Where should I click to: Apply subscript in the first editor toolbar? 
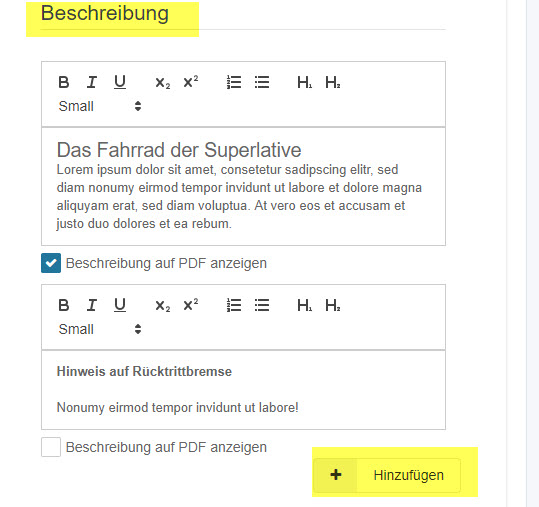(163, 83)
